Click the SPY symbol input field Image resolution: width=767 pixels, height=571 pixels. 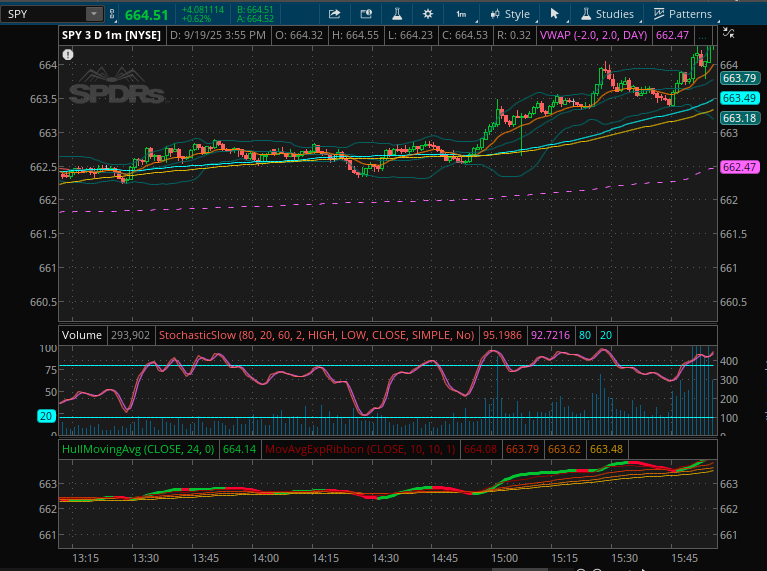[x=45, y=14]
